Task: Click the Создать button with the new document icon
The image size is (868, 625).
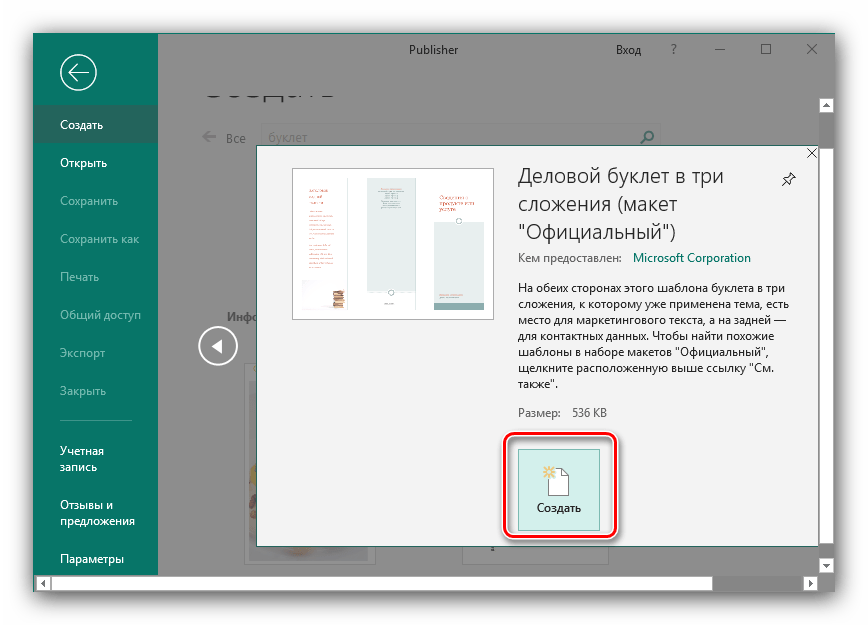Action: (559, 490)
